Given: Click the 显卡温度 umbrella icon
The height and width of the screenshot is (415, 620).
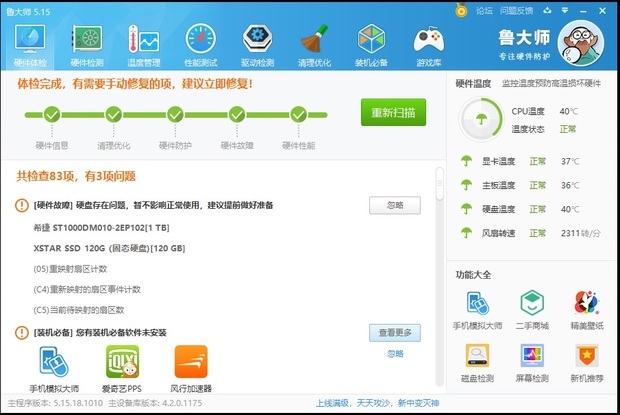Looking at the screenshot, I should coord(467,161).
